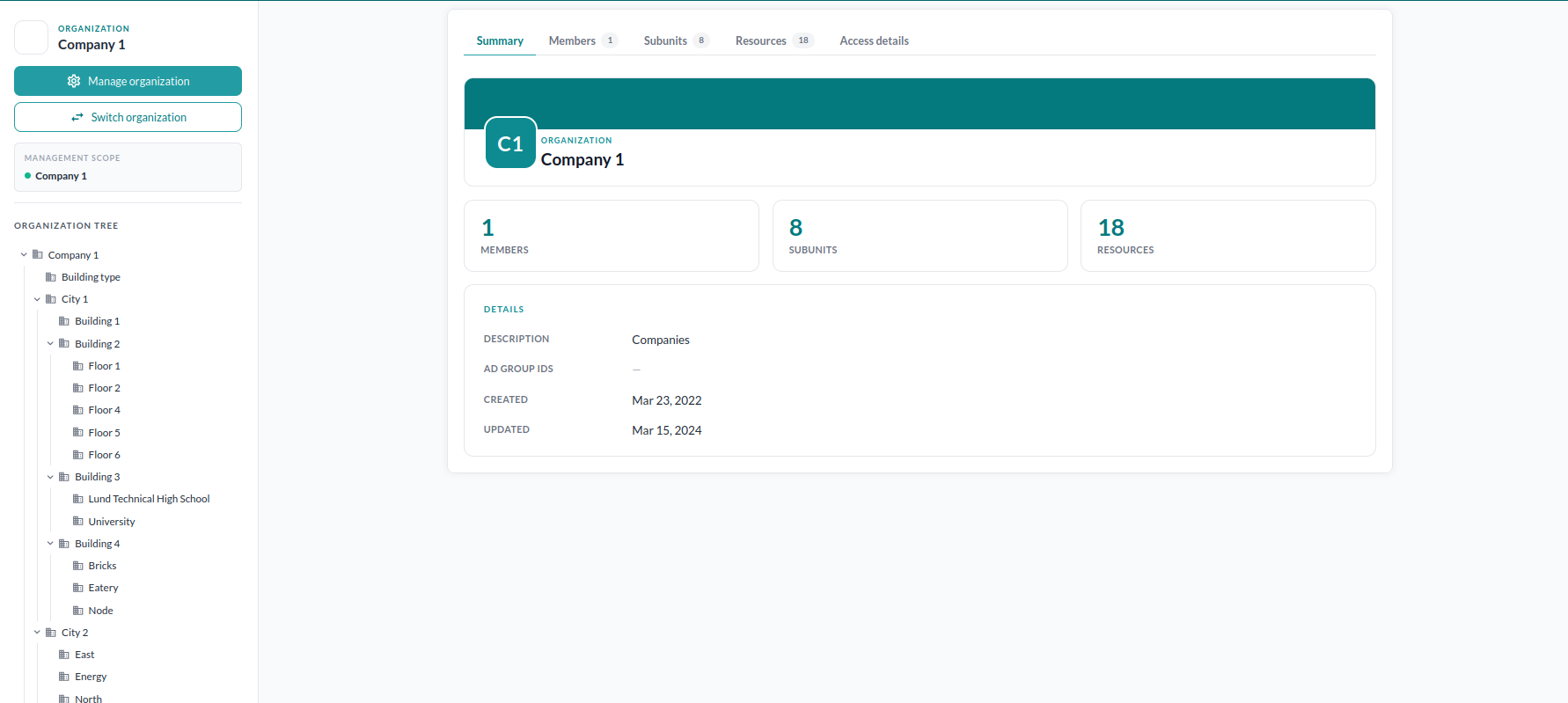Click the icon beside Building 4
Screen dimensions: 1568x703
click(64, 544)
